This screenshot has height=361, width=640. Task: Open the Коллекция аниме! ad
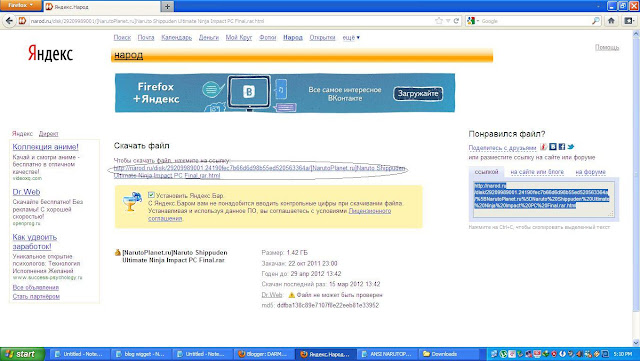(45, 147)
